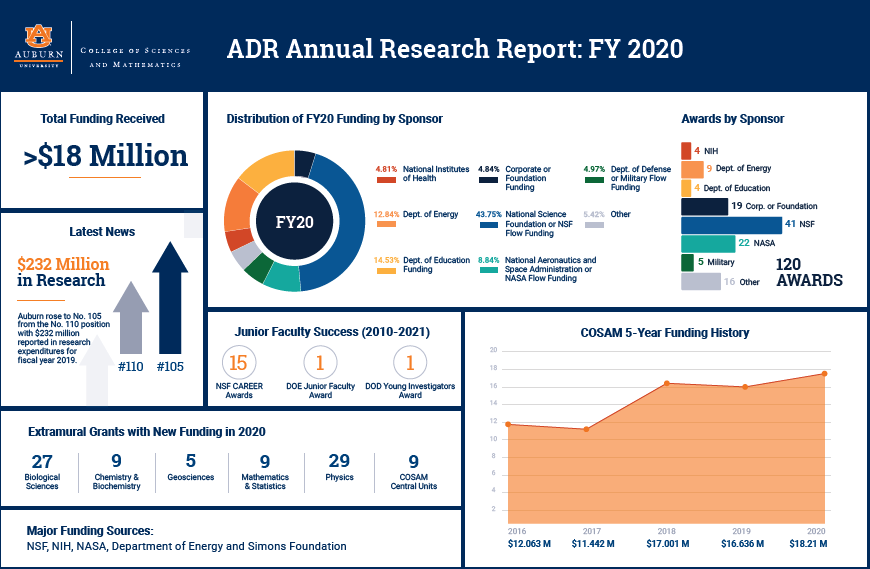Select the 15 NSF CAREER Awards circle
The image size is (870, 569).
pyautogui.click(x=238, y=363)
